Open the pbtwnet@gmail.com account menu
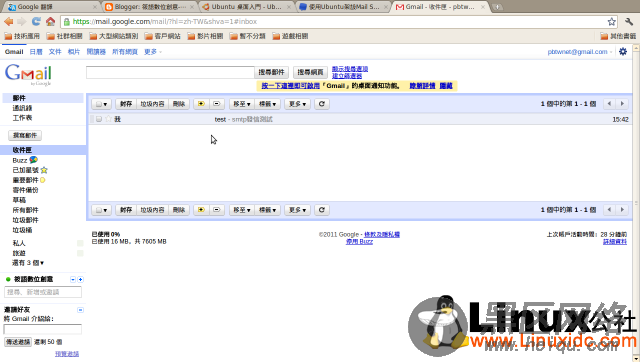The width and height of the screenshot is (640, 362). (580, 52)
